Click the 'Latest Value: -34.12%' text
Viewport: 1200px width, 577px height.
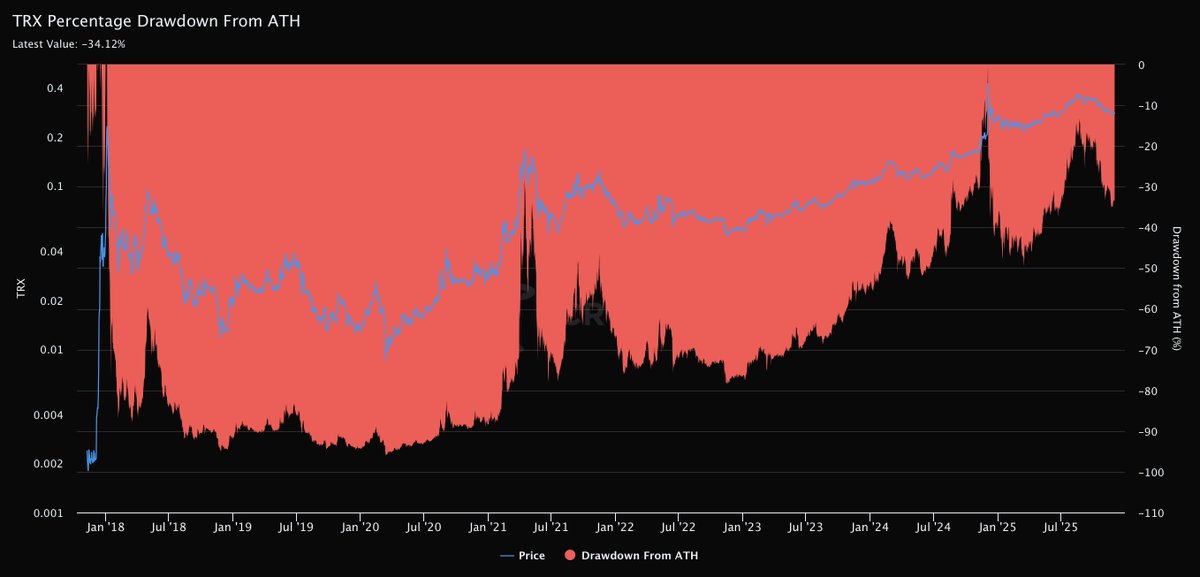point(68,43)
